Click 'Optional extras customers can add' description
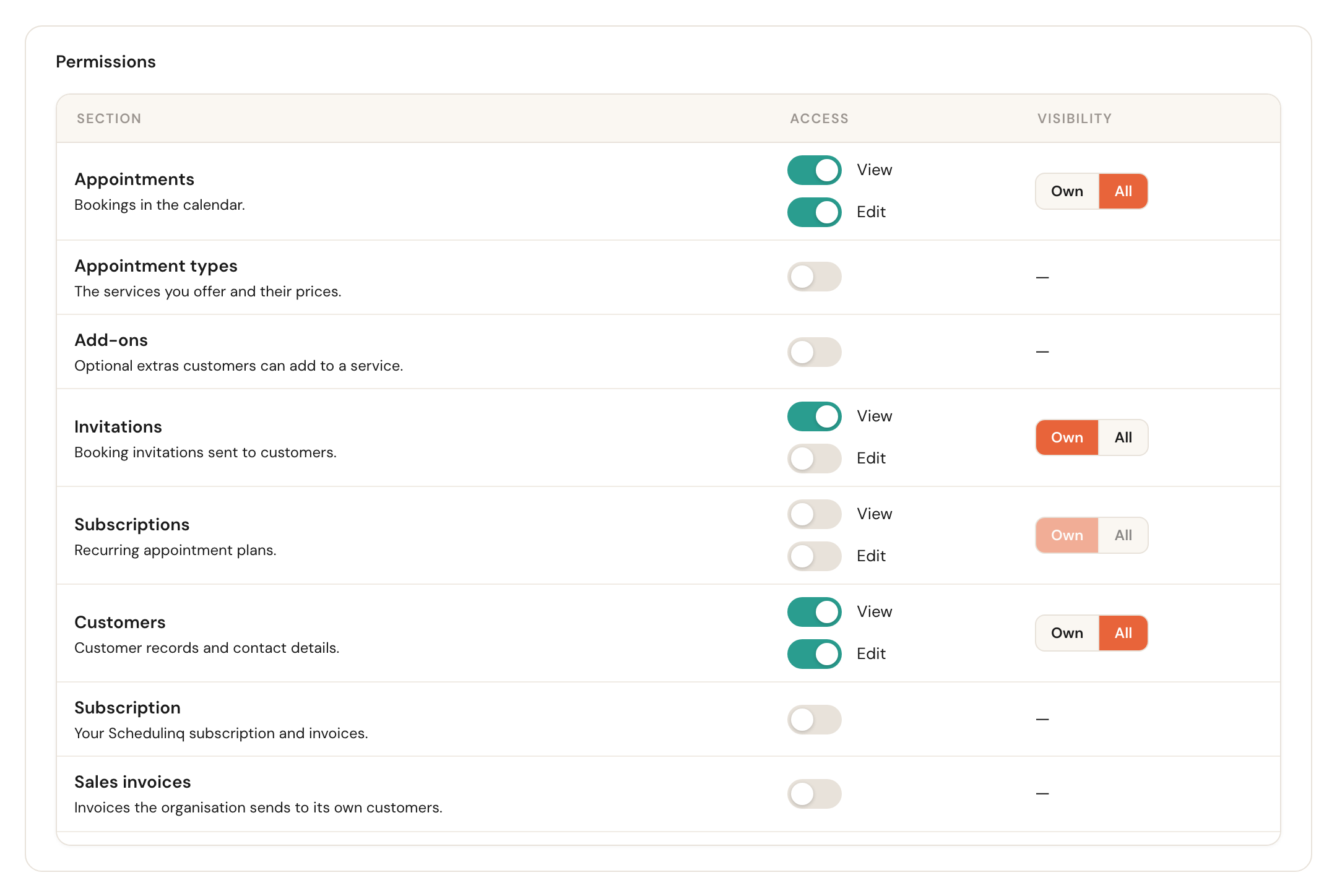 coord(239,366)
